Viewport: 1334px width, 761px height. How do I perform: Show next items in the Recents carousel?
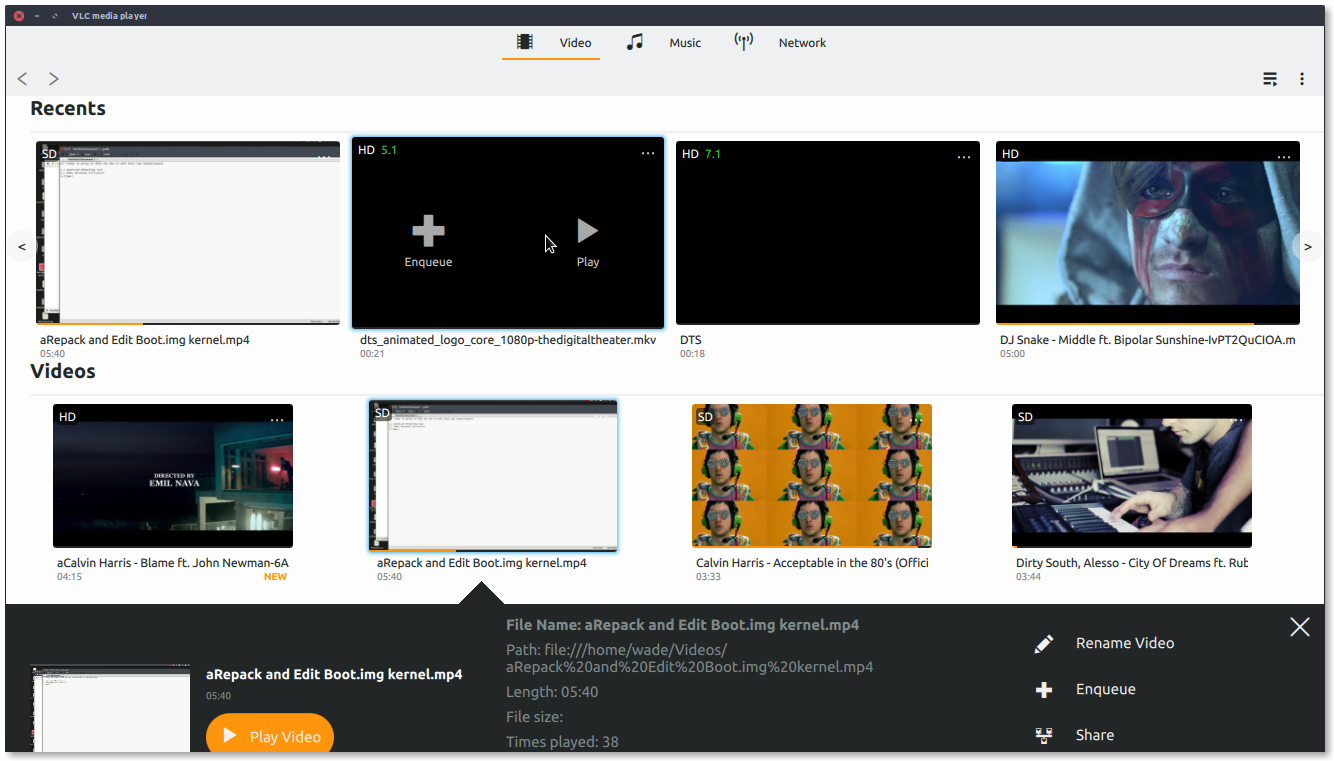click(1307, 246)
